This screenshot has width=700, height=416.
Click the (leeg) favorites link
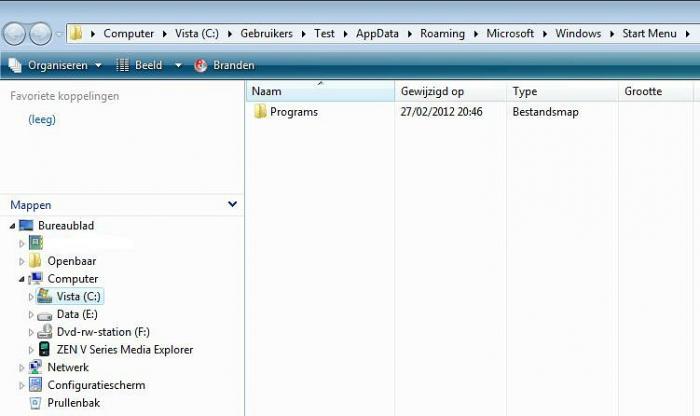pyautogui.click(x=42, y=120)
